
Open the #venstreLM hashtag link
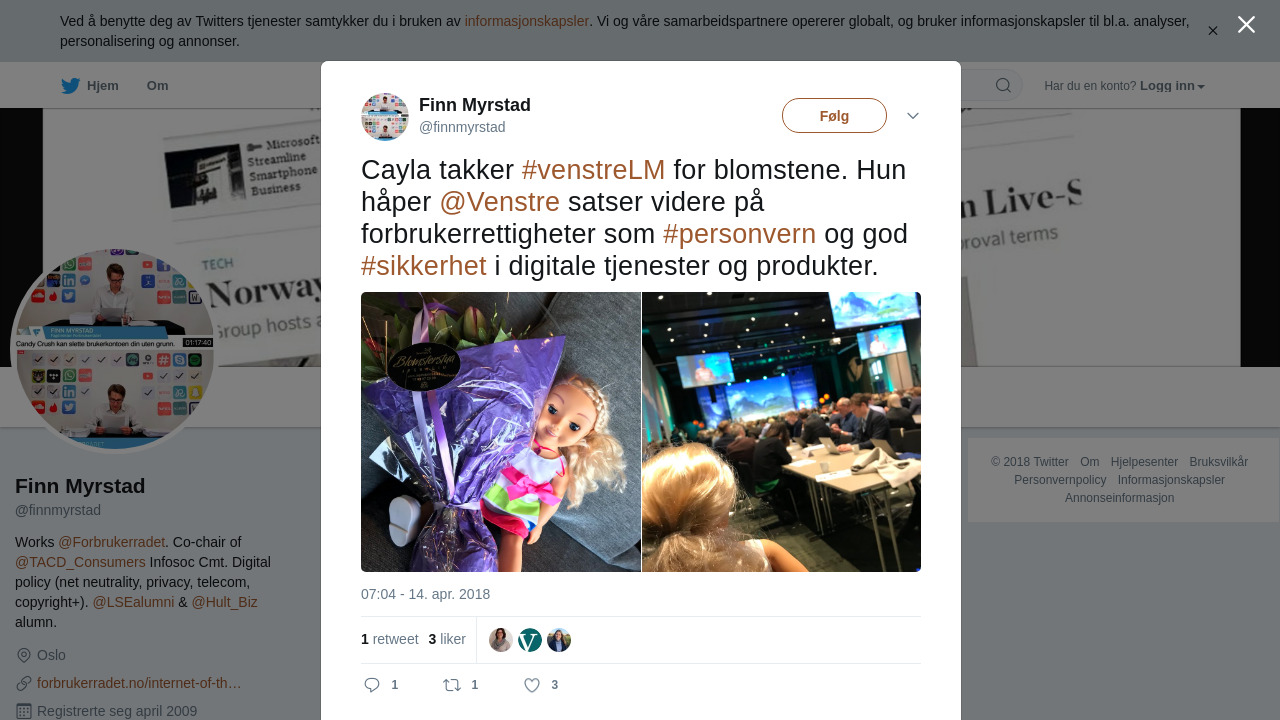point(593,170)
